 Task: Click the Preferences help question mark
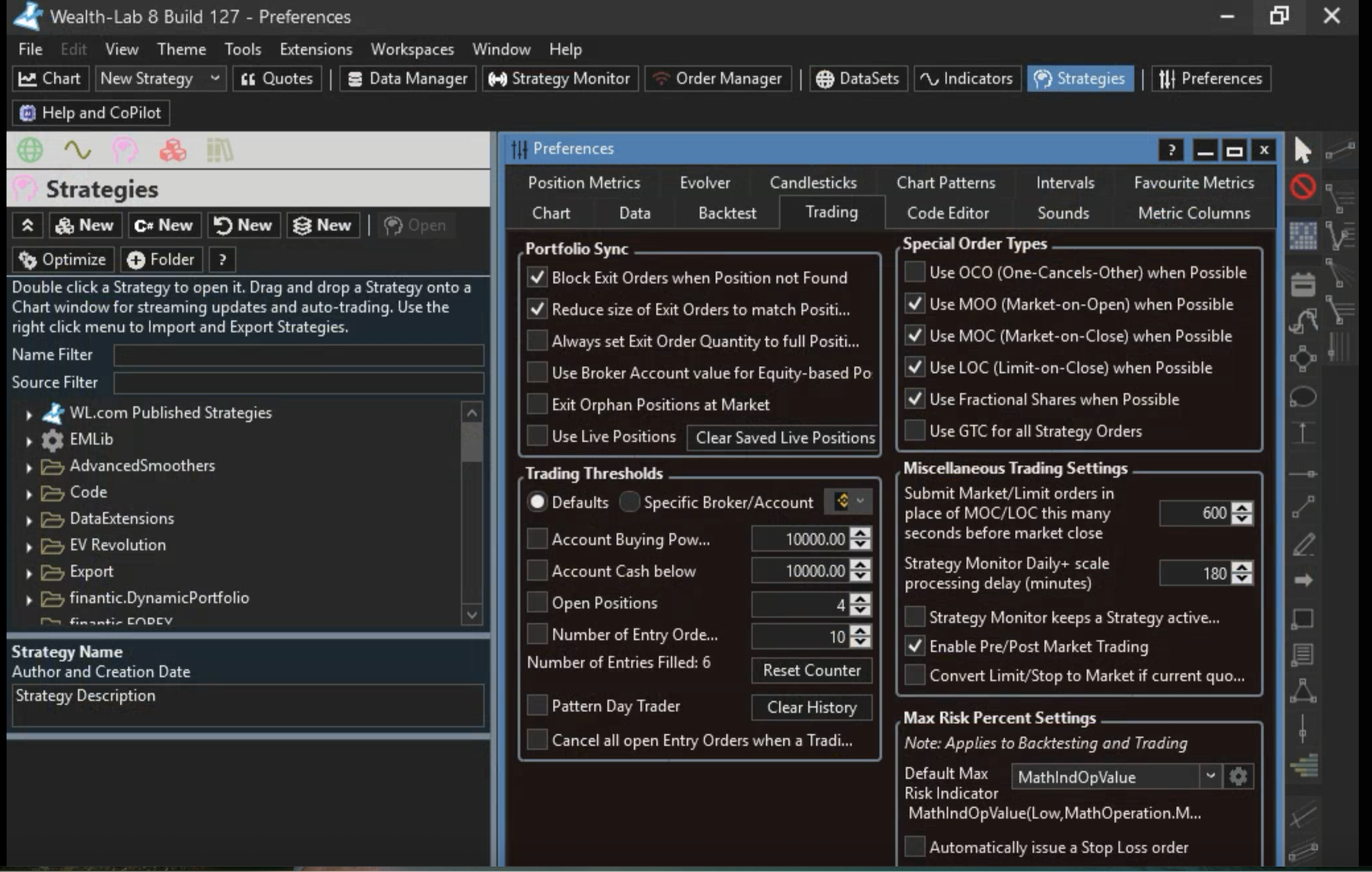pos(1171,150)
